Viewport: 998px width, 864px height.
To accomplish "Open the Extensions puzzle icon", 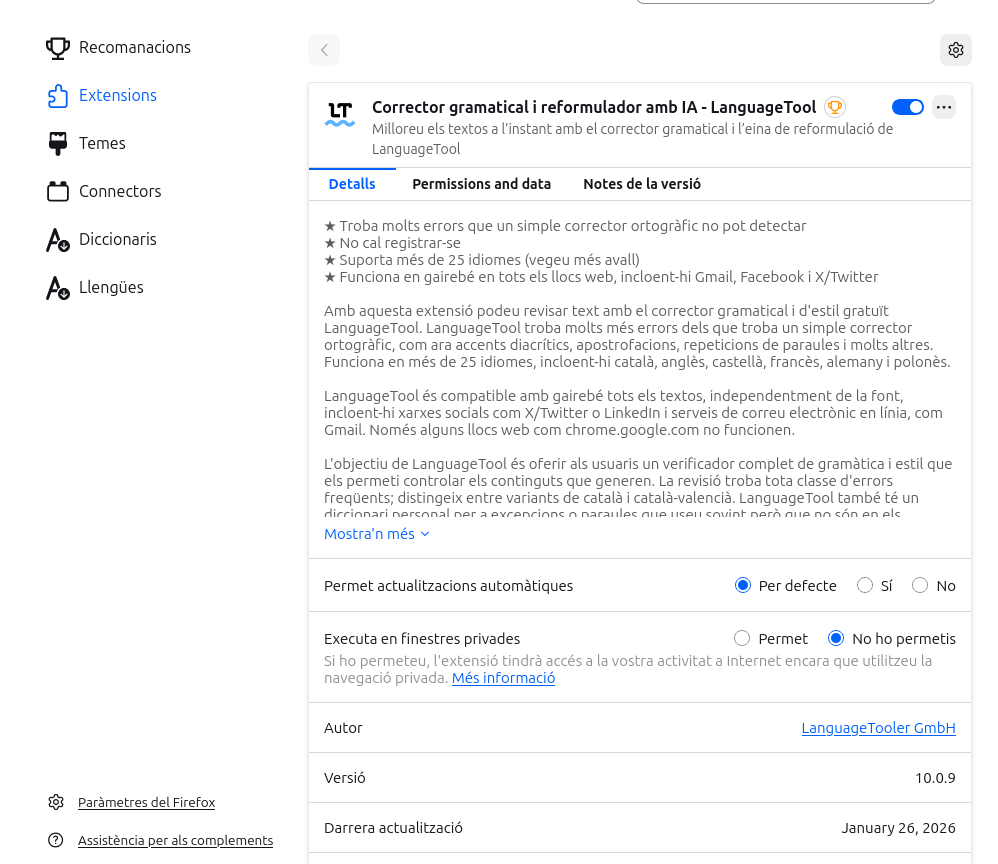I will tap(58, 95).
